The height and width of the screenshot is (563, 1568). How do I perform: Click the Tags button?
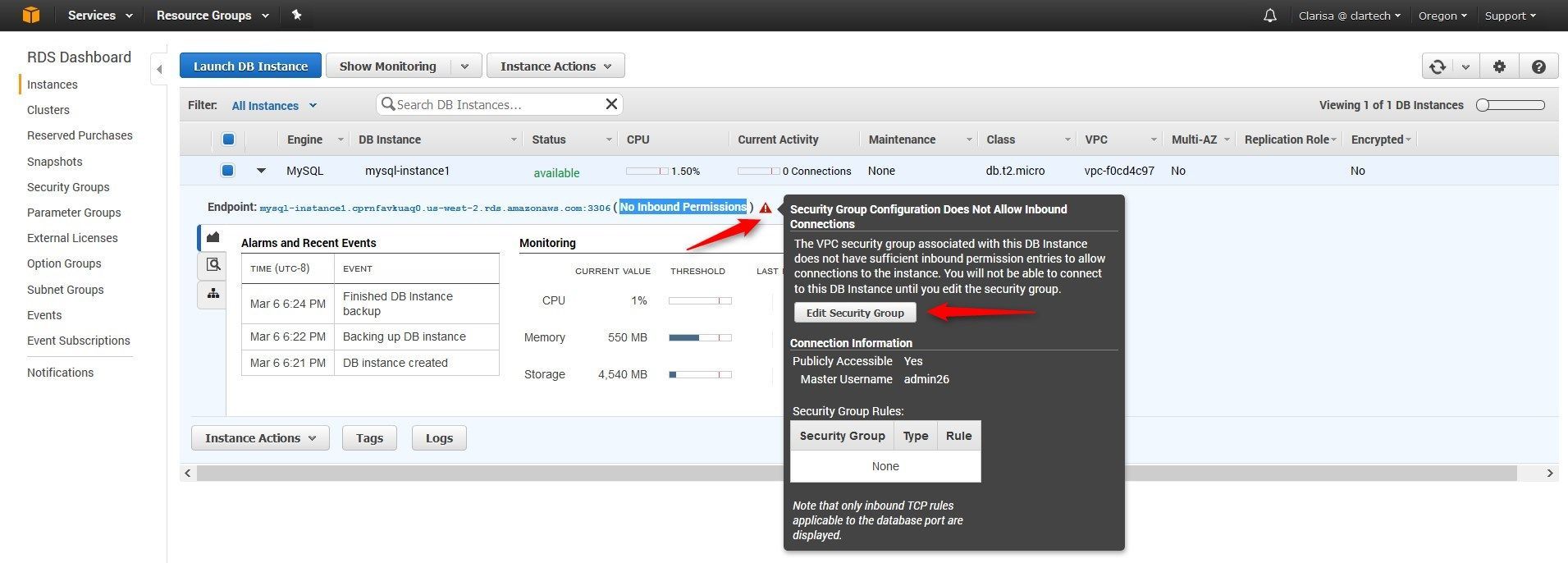click(369, 438)
